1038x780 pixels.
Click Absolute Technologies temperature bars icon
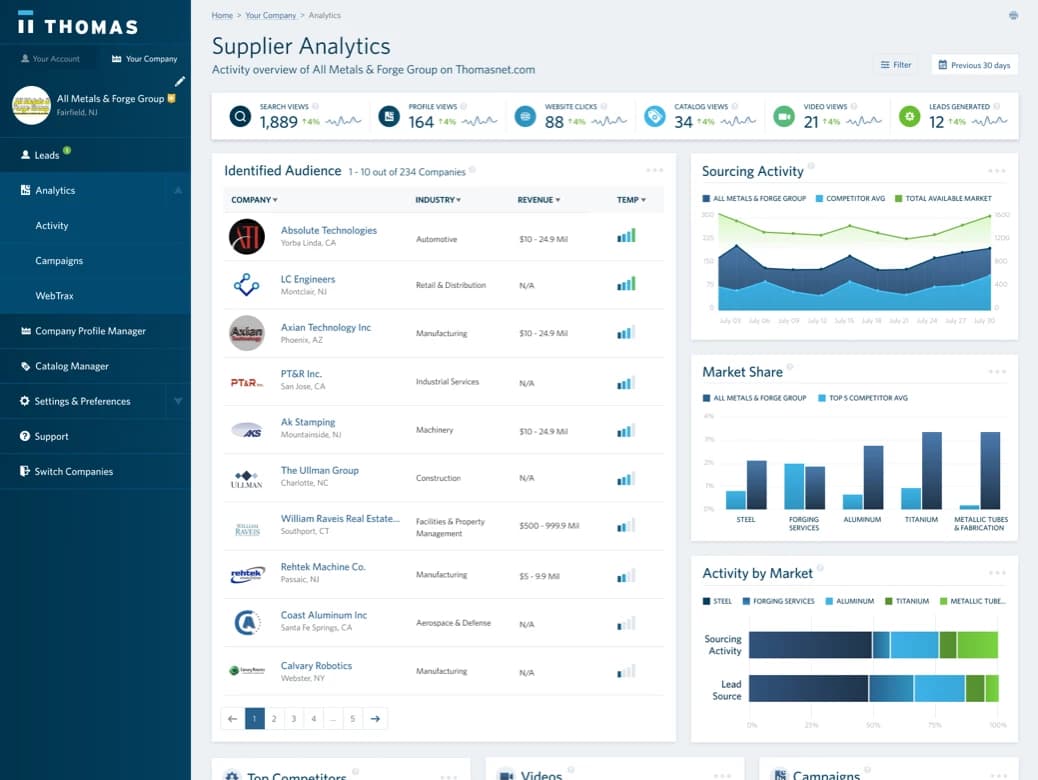626,236
